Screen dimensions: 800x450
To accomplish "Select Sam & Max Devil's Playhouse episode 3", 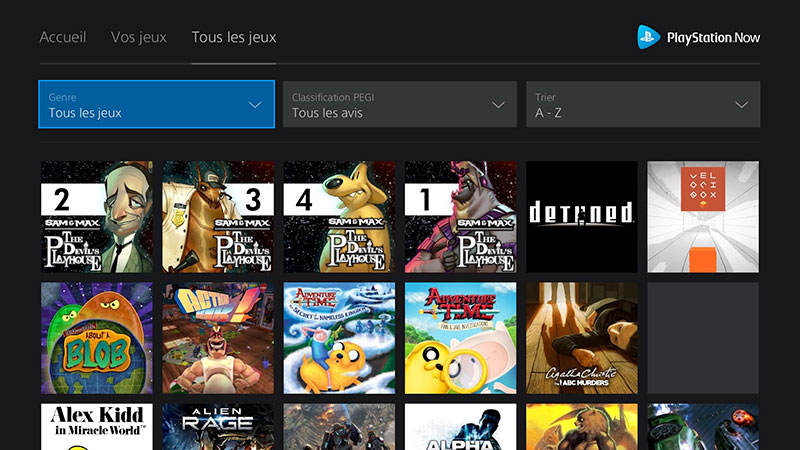I will pos(218,217).
